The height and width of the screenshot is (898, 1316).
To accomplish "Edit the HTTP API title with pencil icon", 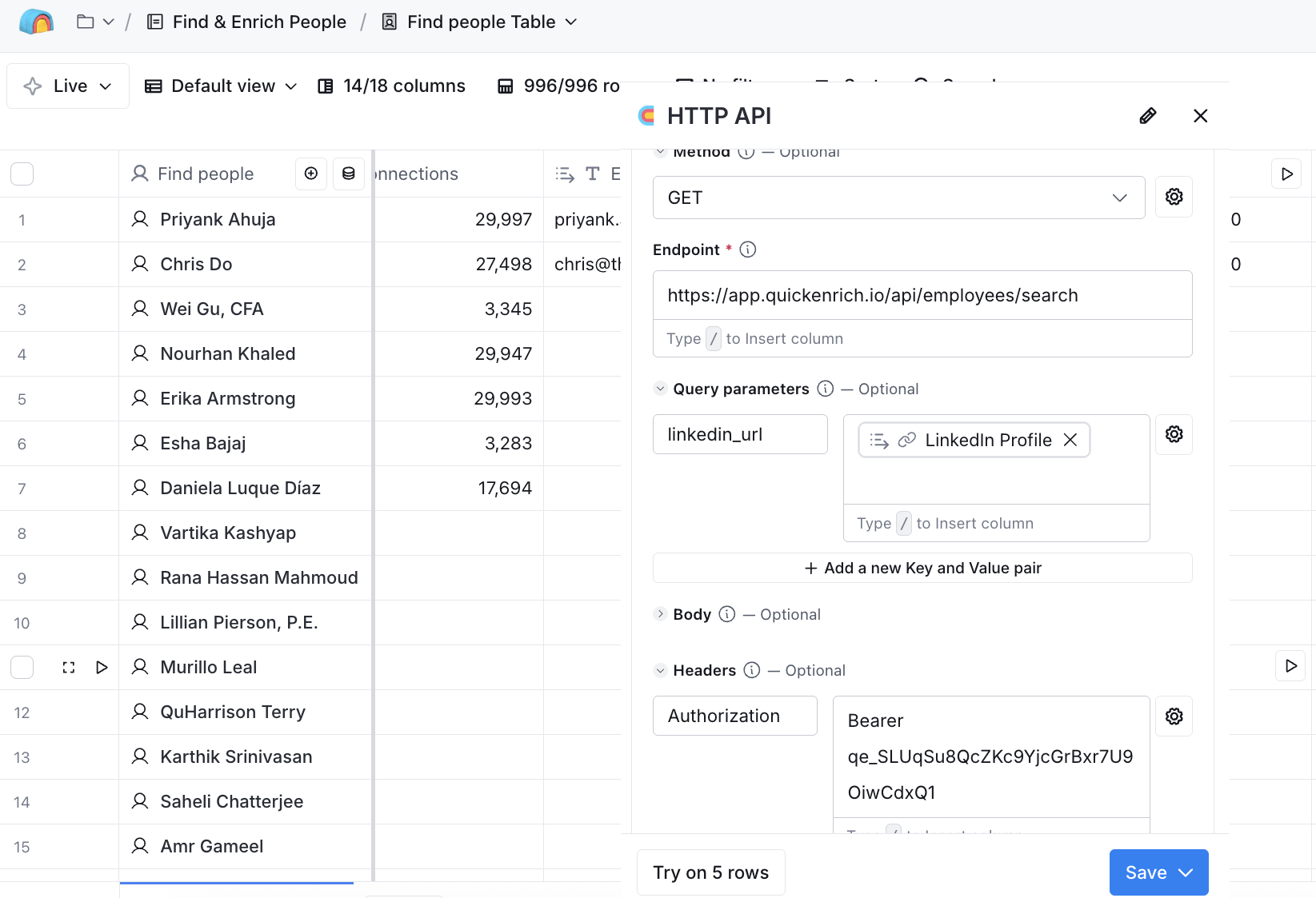I will (1148, 116).
